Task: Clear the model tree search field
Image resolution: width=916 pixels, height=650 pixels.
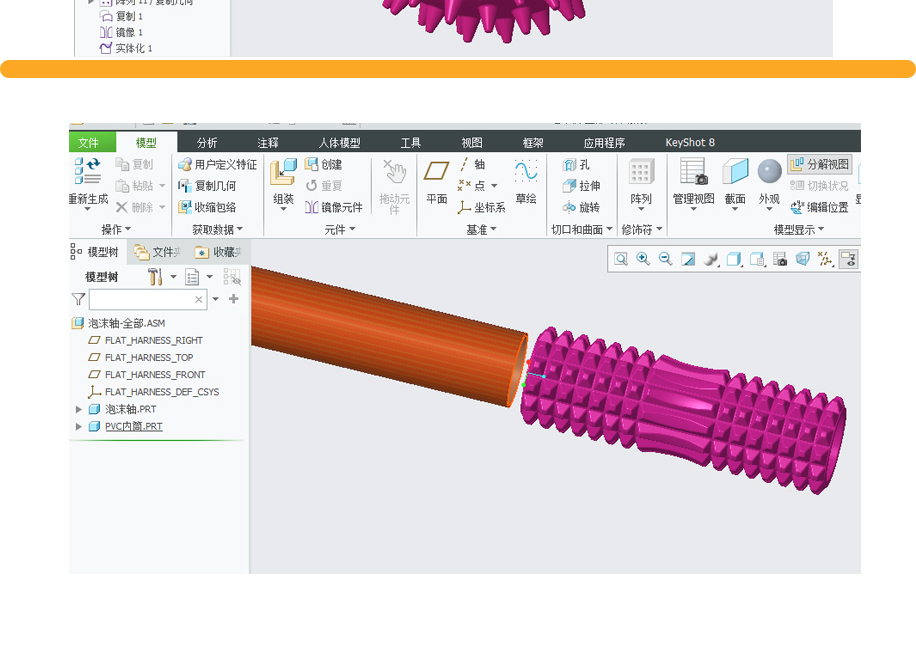Action: [x=199, y=300]
